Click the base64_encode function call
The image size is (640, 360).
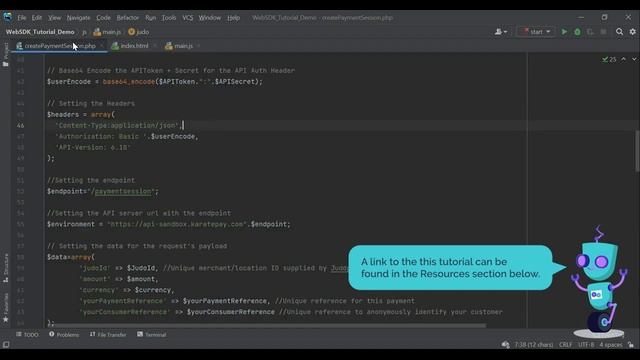[129, 82]
